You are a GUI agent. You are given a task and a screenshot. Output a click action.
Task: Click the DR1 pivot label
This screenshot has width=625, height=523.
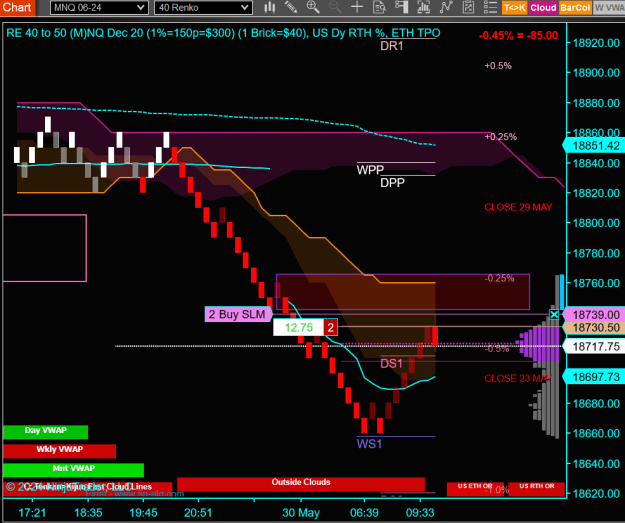pos(392,46)
